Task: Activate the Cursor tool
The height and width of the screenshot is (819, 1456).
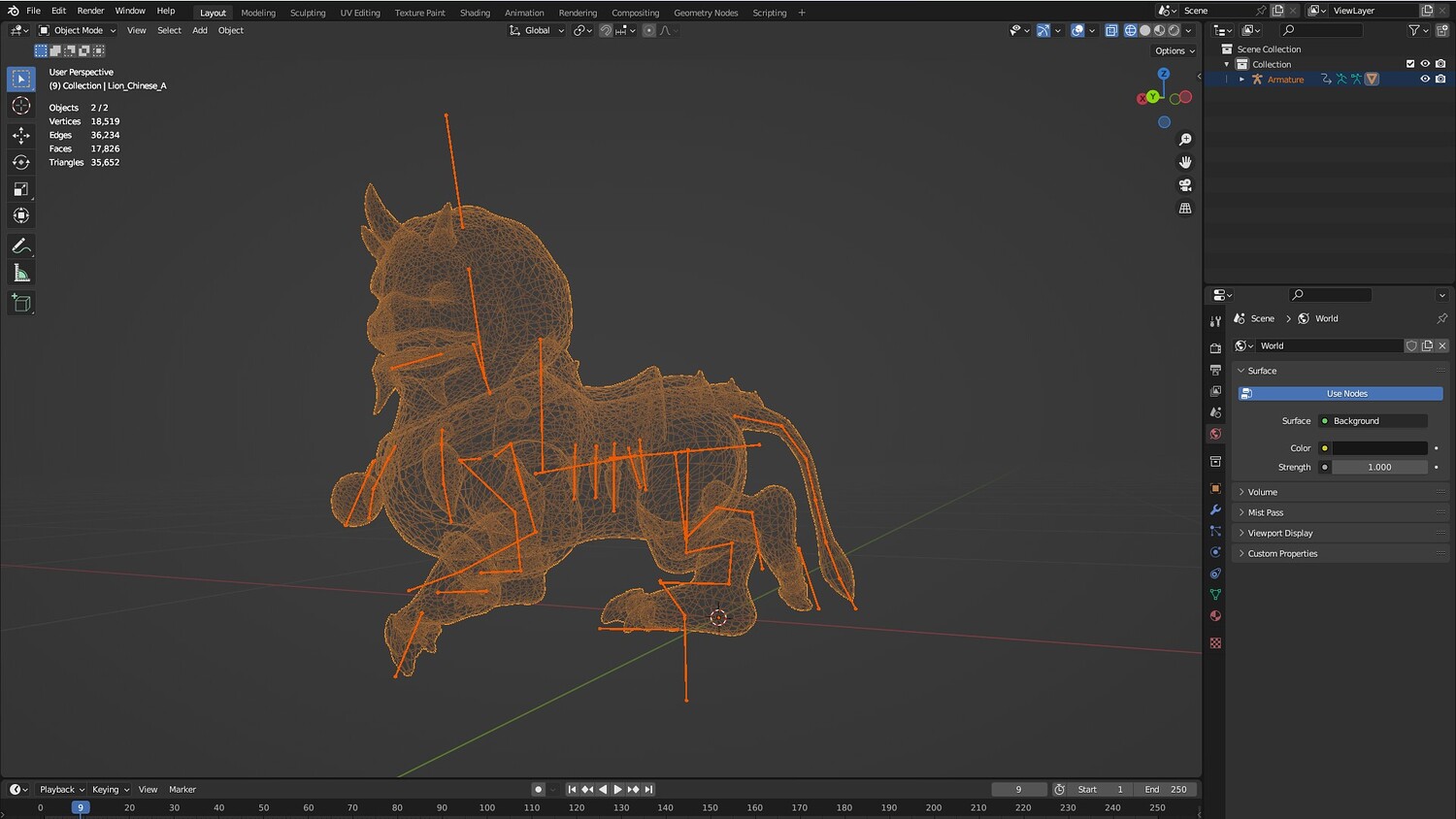Action: coord(21,106)
